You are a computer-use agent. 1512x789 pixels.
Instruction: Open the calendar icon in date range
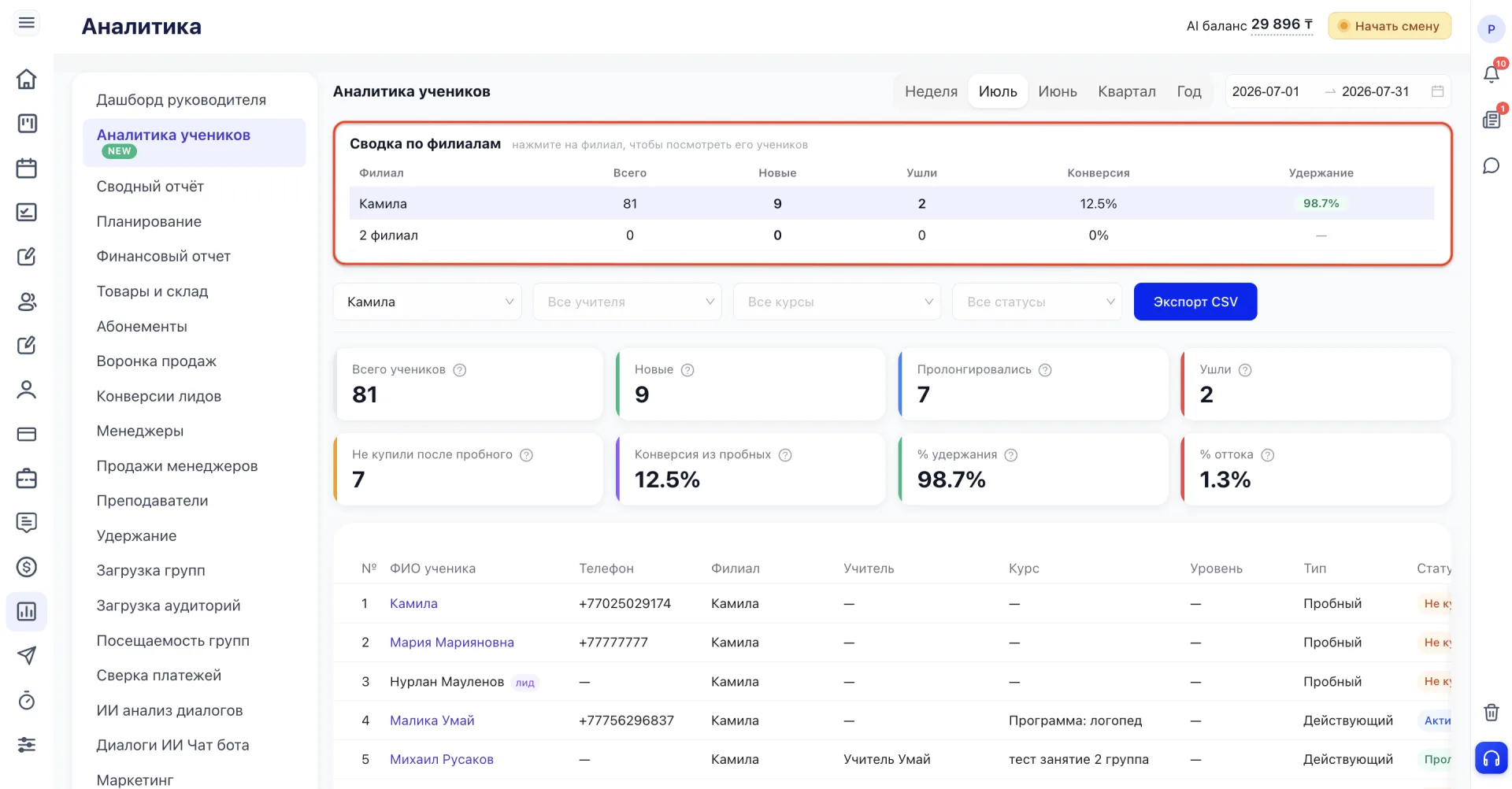[x=1437, y=91]
